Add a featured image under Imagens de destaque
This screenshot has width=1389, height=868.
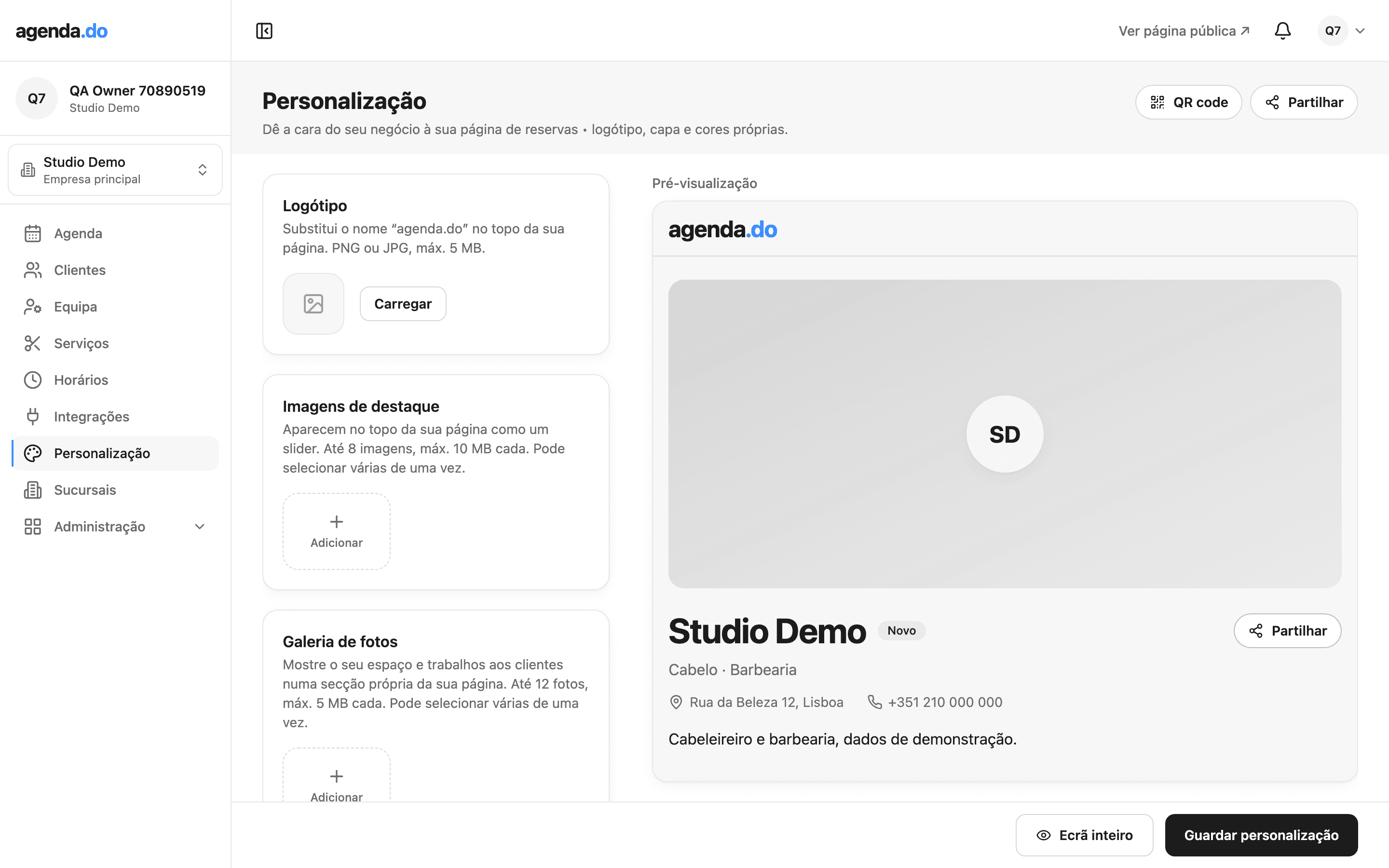pos(336,531)
